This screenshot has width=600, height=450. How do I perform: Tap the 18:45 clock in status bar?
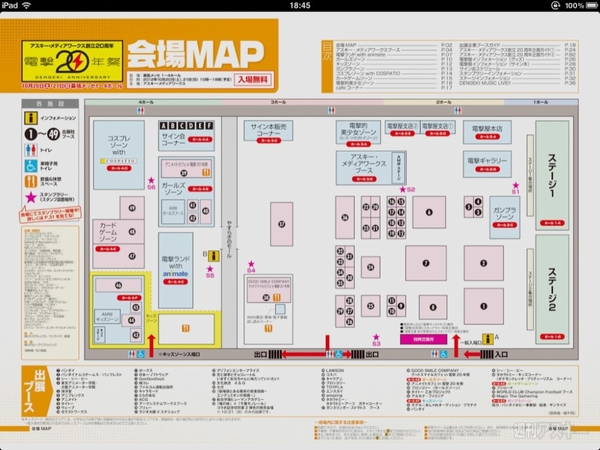coord(300,5)
